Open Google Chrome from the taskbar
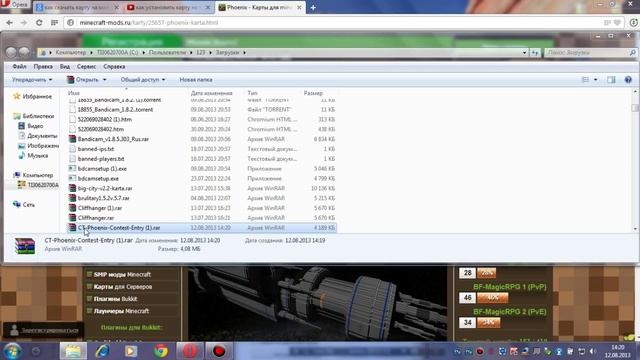Viewport: 640px width, 360px height. [161, 351]
